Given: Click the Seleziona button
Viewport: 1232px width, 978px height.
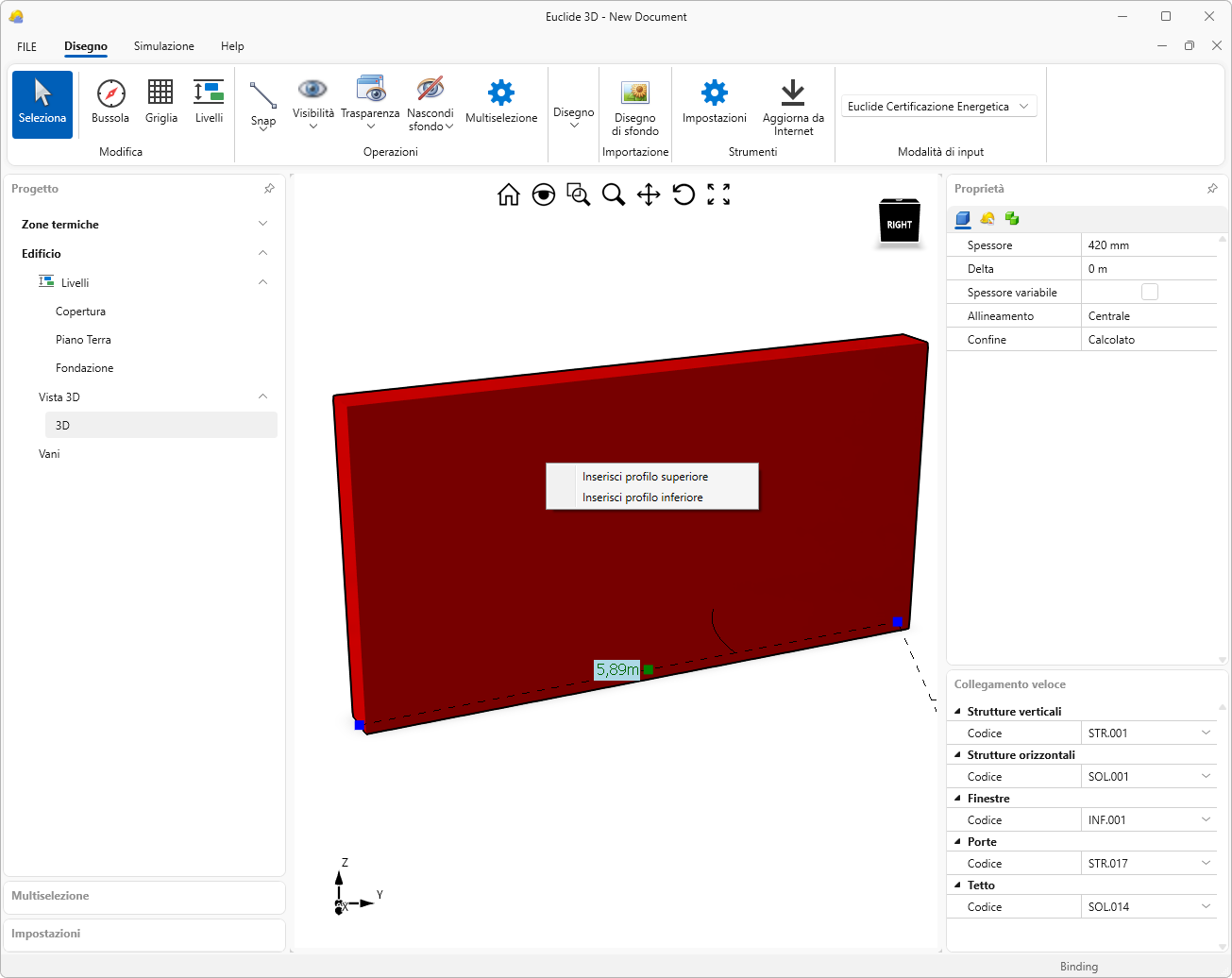Looking at the screenshot, I should 42,104.
